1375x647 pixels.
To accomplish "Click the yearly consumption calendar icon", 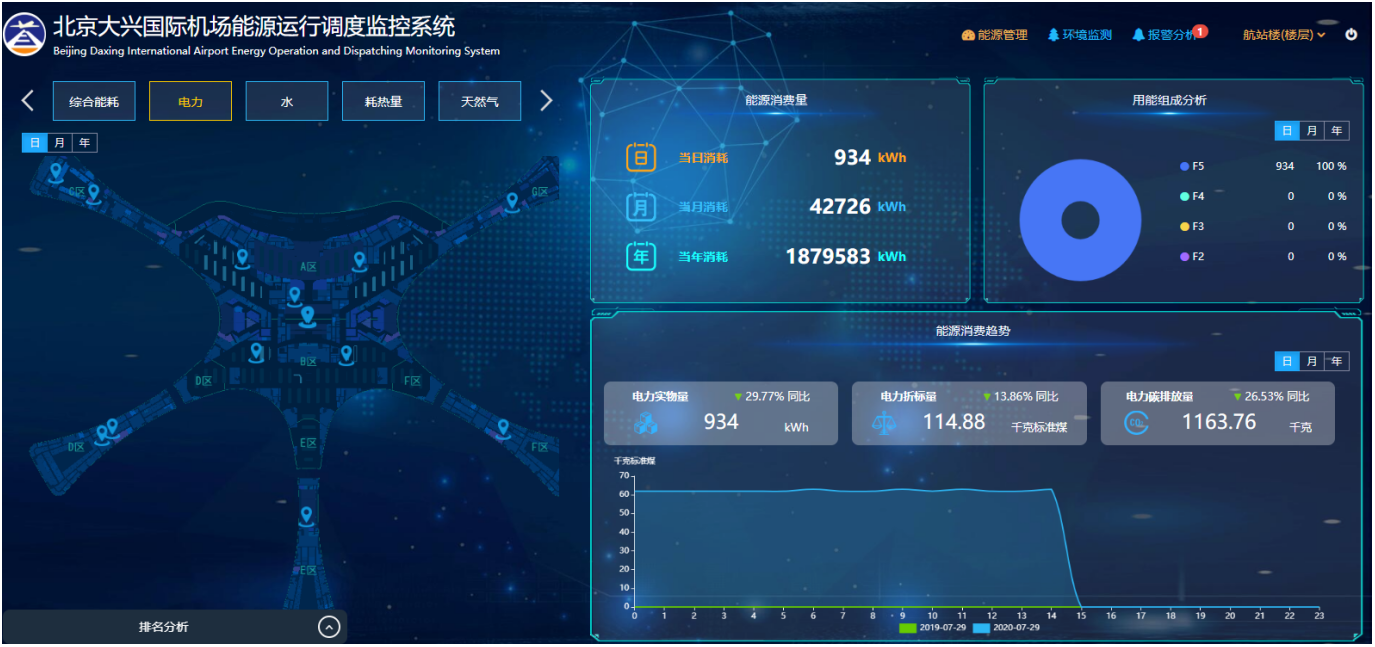I will coord(640,257).
